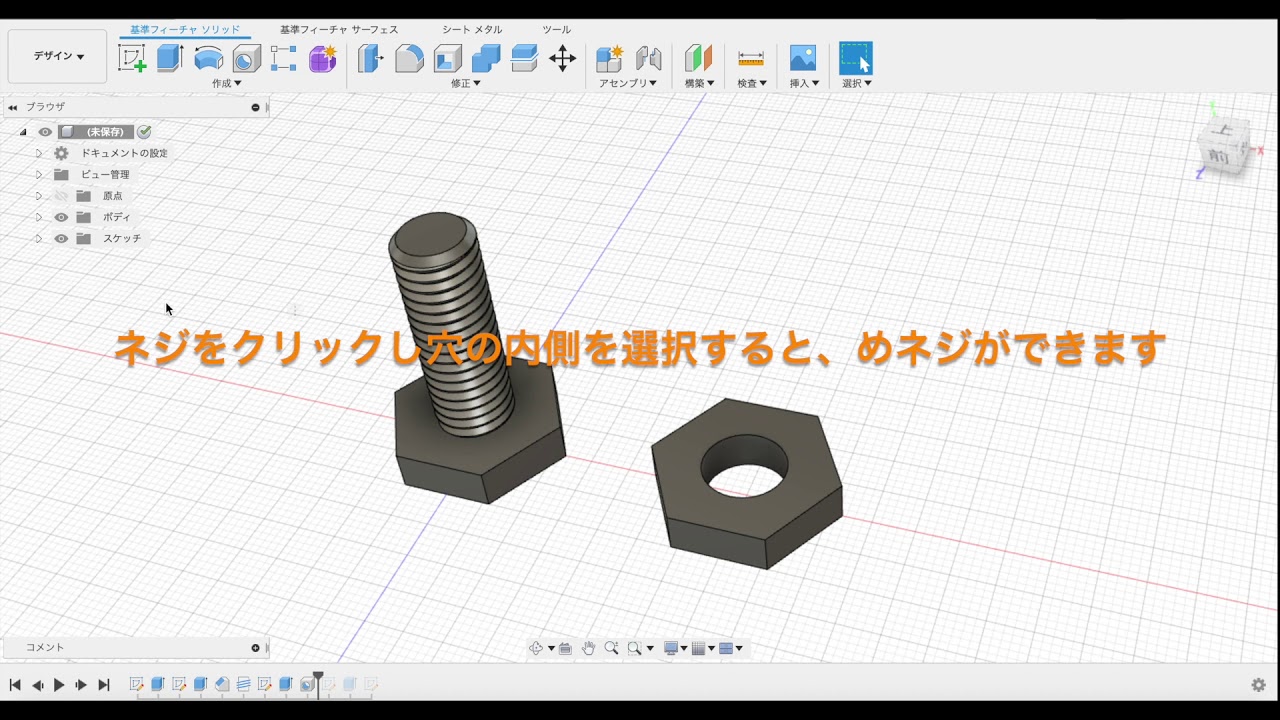The image size is (1280, 720).
Task: Collapse the root (未保存) tree node
Action: click(23, 132)
